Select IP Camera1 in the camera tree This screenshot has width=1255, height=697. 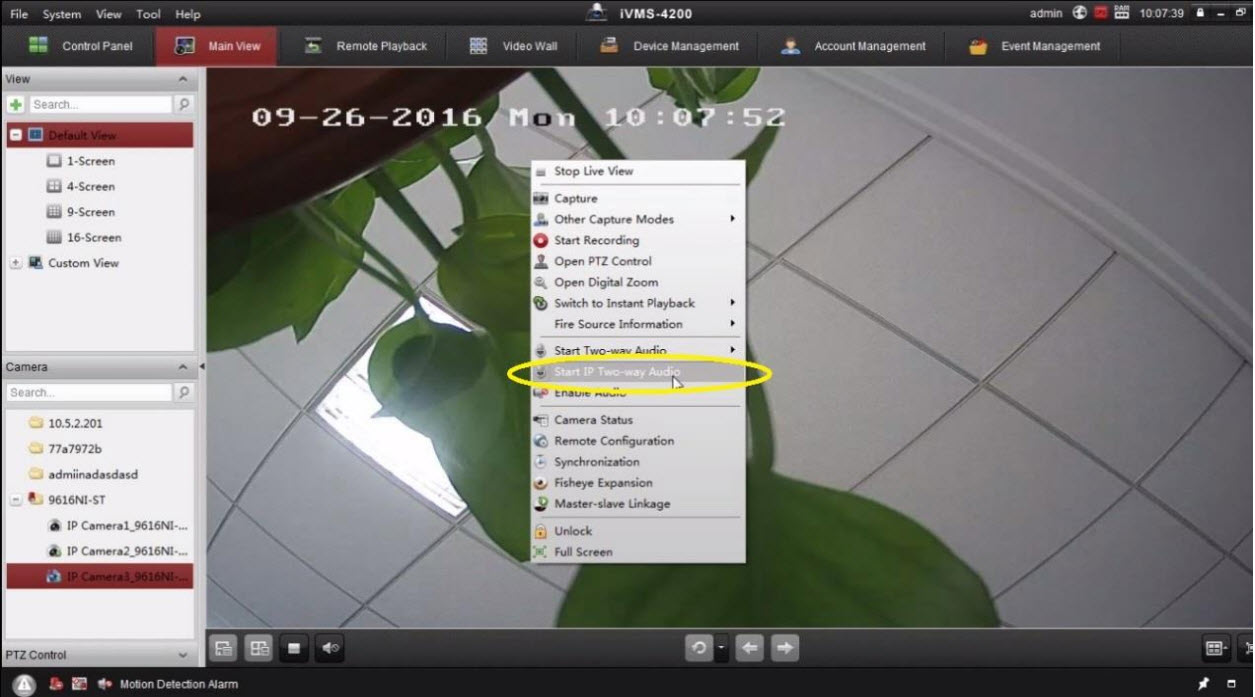(x=126, y=526)
